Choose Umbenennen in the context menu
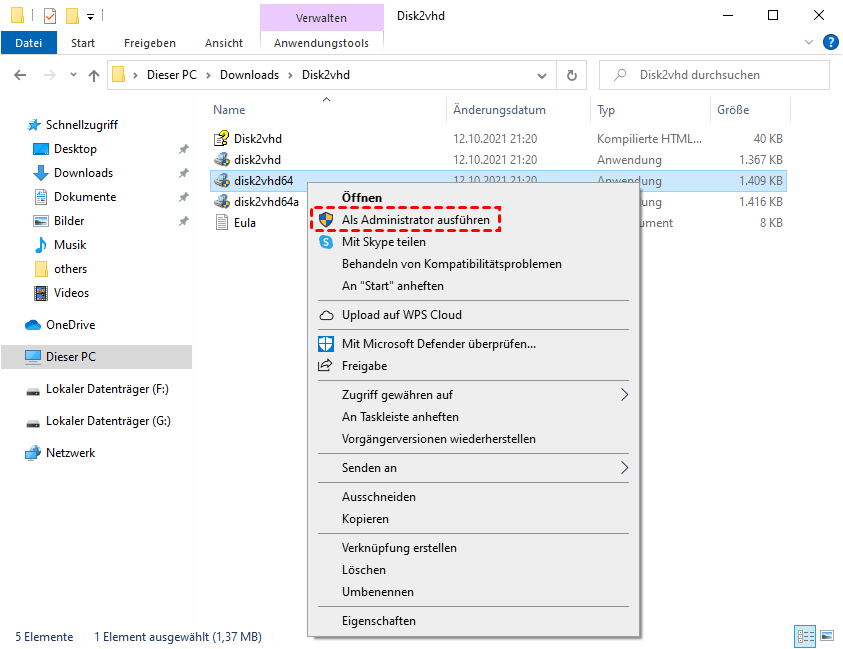 pos(473,593)
